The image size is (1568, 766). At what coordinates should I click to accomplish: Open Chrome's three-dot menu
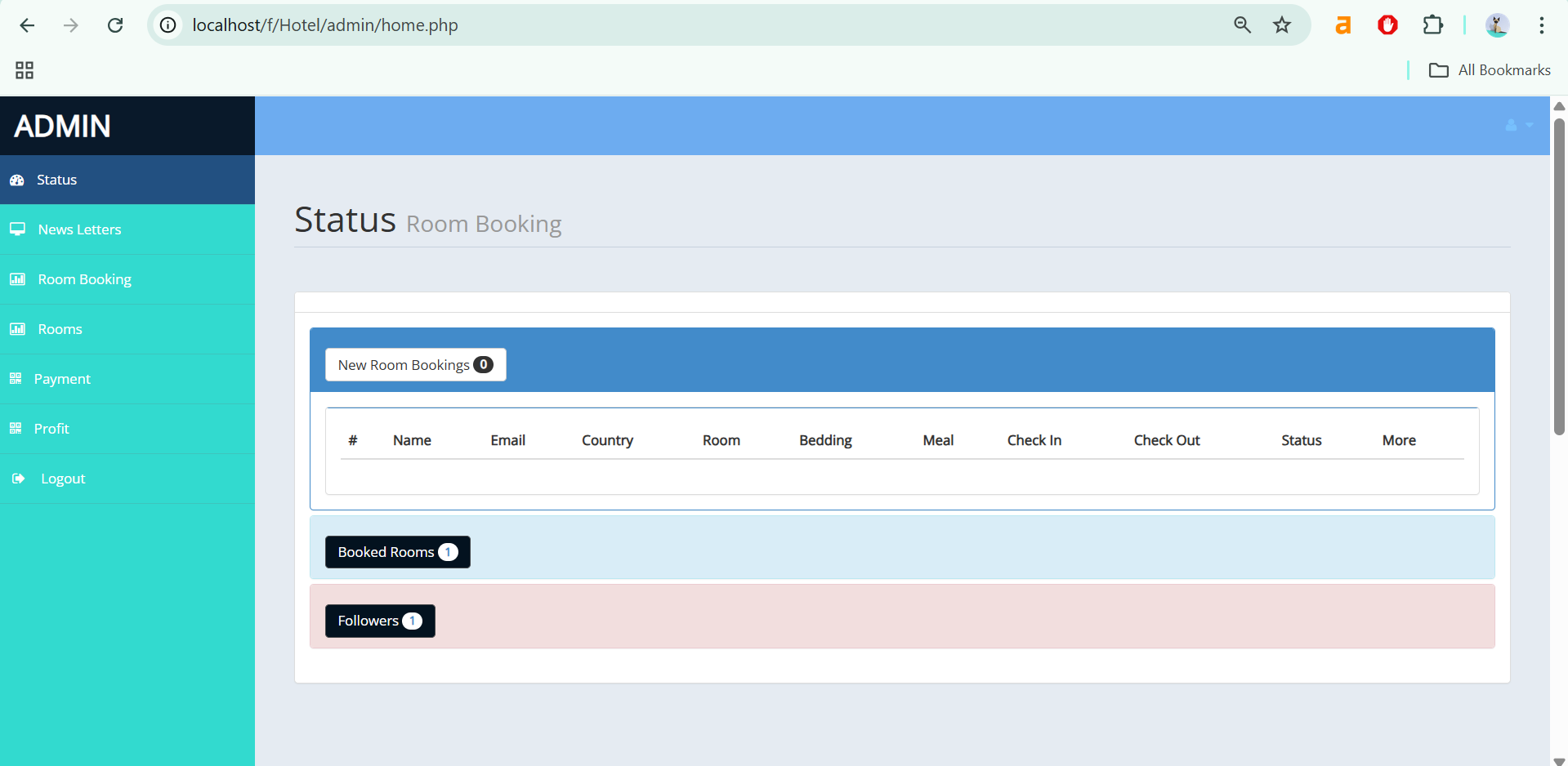point(1541,25)
